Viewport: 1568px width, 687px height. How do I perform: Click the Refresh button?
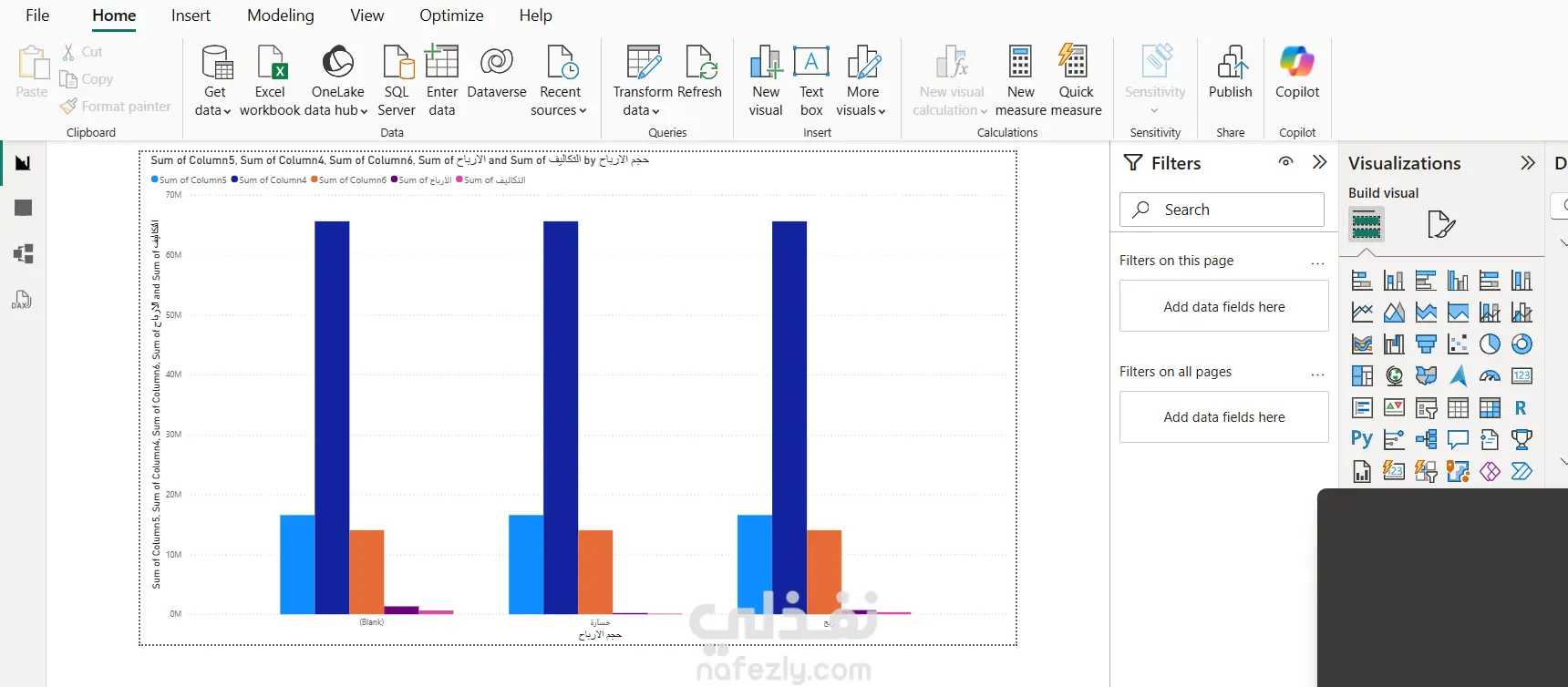point(700,73)
